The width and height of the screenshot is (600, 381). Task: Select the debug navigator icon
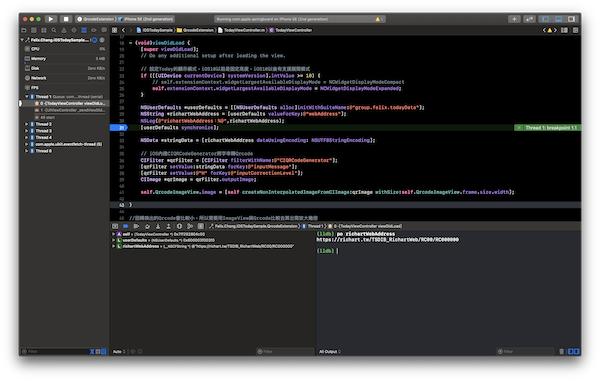pos(84,30)
